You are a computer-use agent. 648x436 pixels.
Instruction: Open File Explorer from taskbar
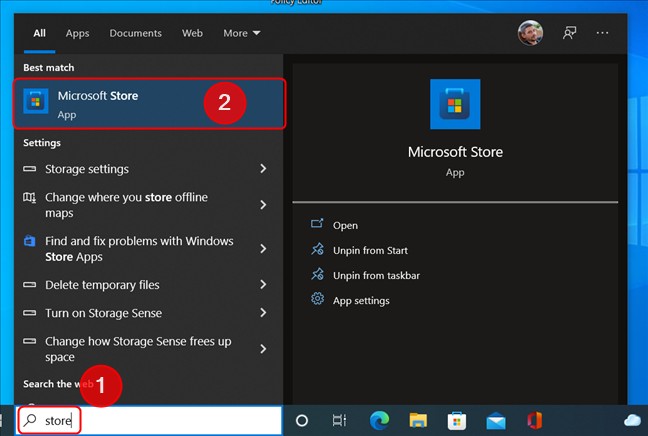click(418, 420)
